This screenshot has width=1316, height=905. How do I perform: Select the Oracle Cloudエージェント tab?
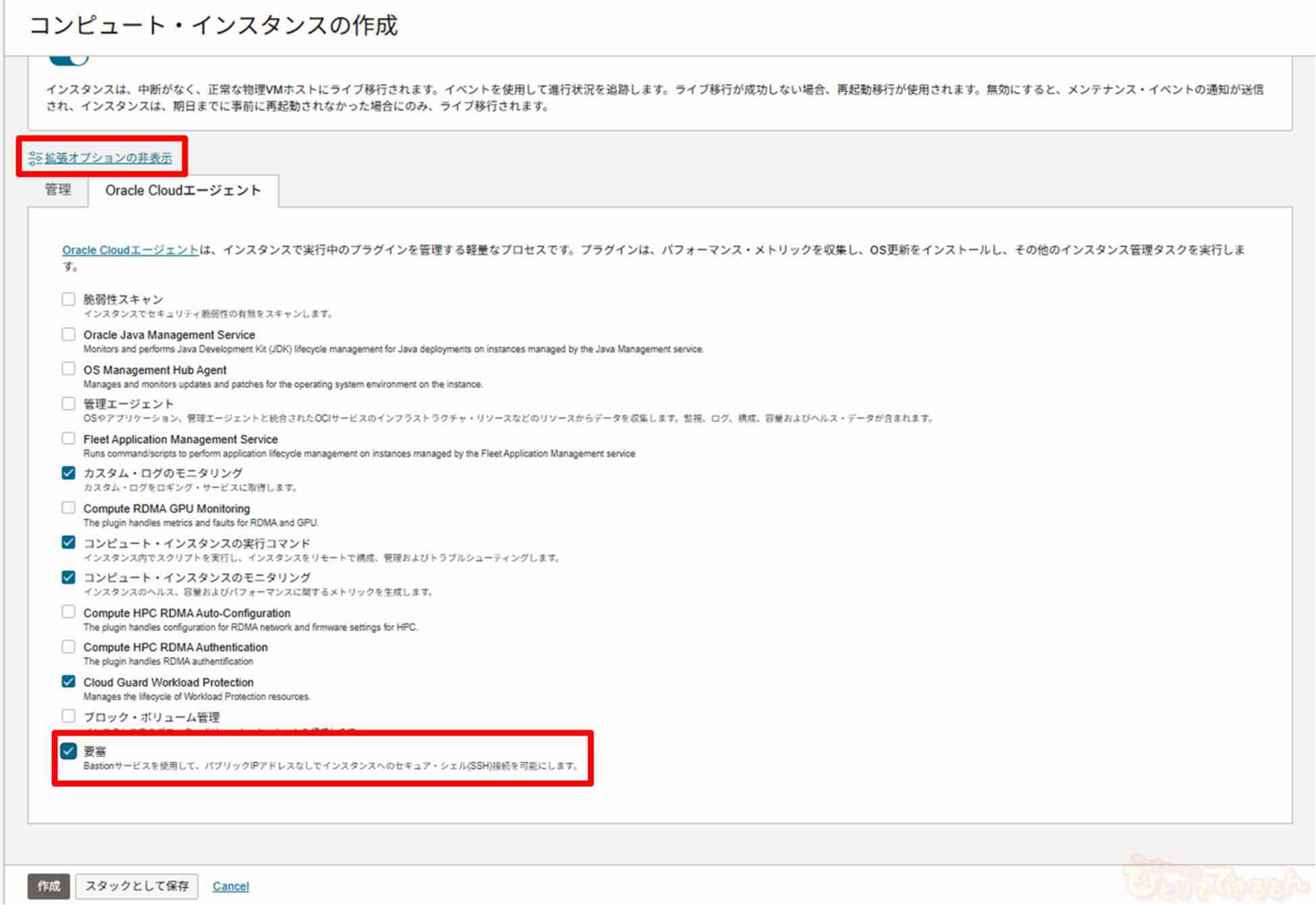[182, 191]
